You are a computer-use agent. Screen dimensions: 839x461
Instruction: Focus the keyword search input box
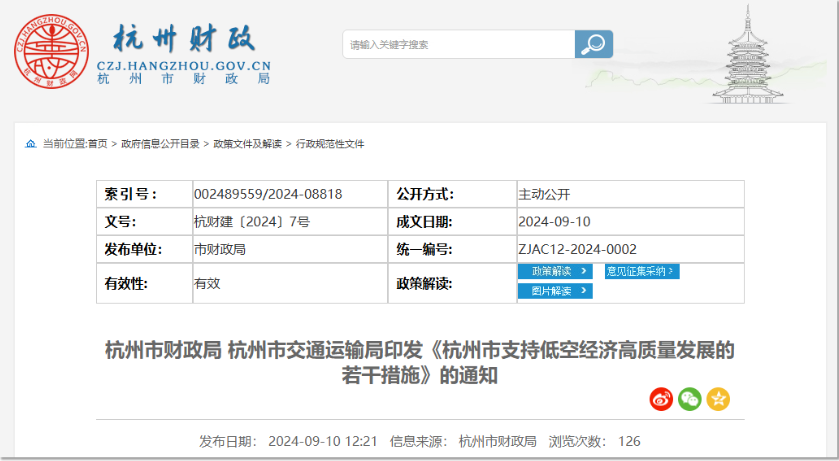click(458, 44)
